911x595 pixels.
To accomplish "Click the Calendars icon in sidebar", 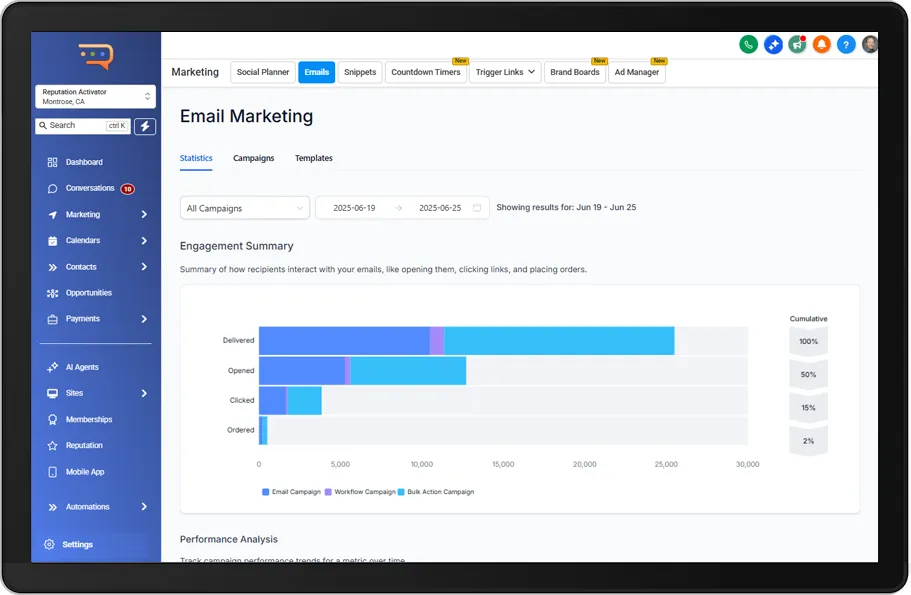I will [x=52, y=241].
